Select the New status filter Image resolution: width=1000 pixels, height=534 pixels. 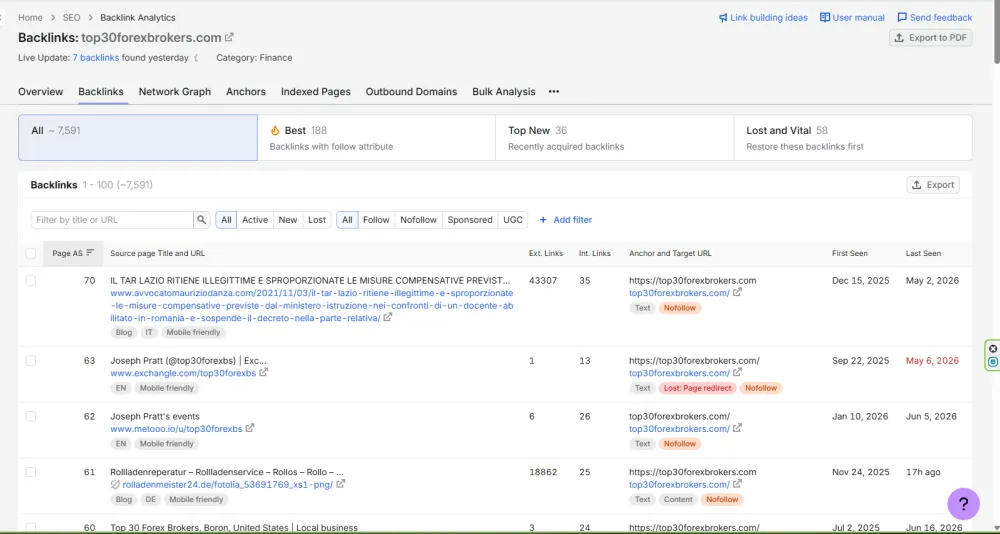(x=288, y=219)
